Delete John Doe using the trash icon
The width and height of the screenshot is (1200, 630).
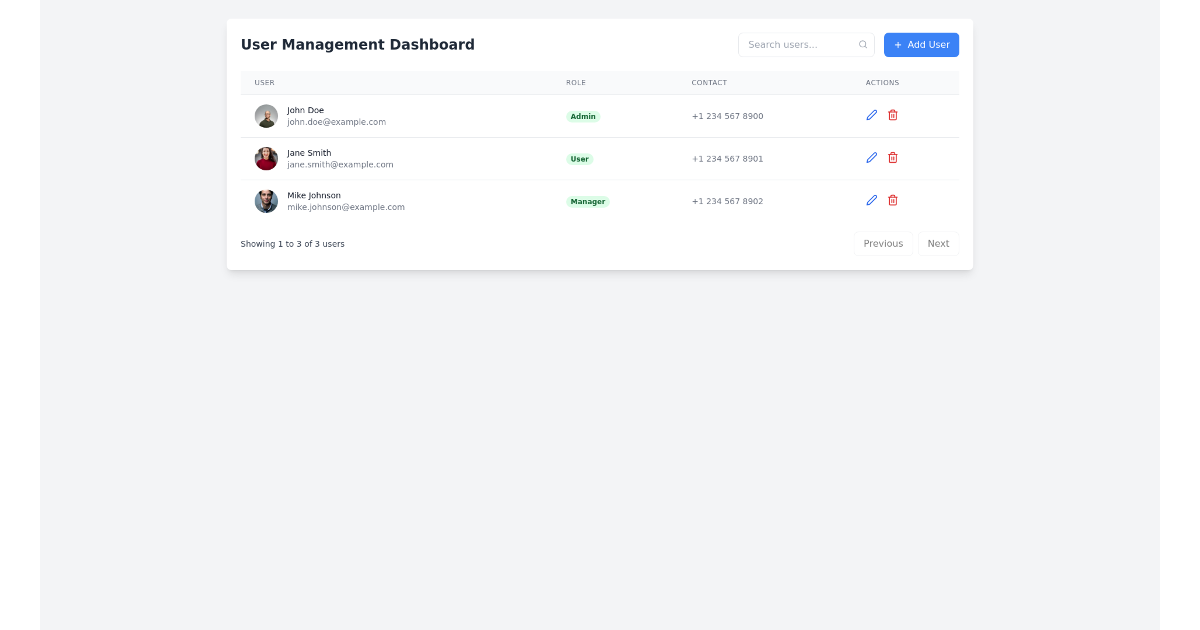point(893,115)
